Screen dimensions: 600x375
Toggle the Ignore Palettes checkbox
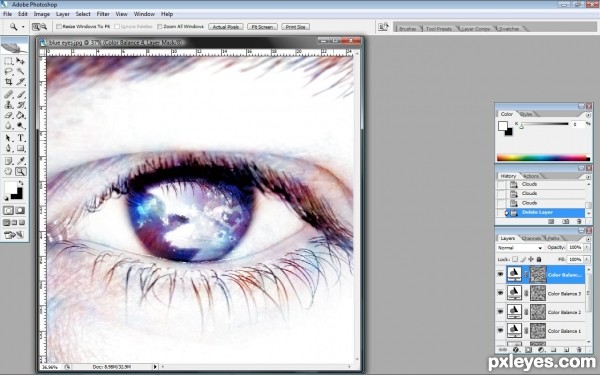tap(117, 27)
